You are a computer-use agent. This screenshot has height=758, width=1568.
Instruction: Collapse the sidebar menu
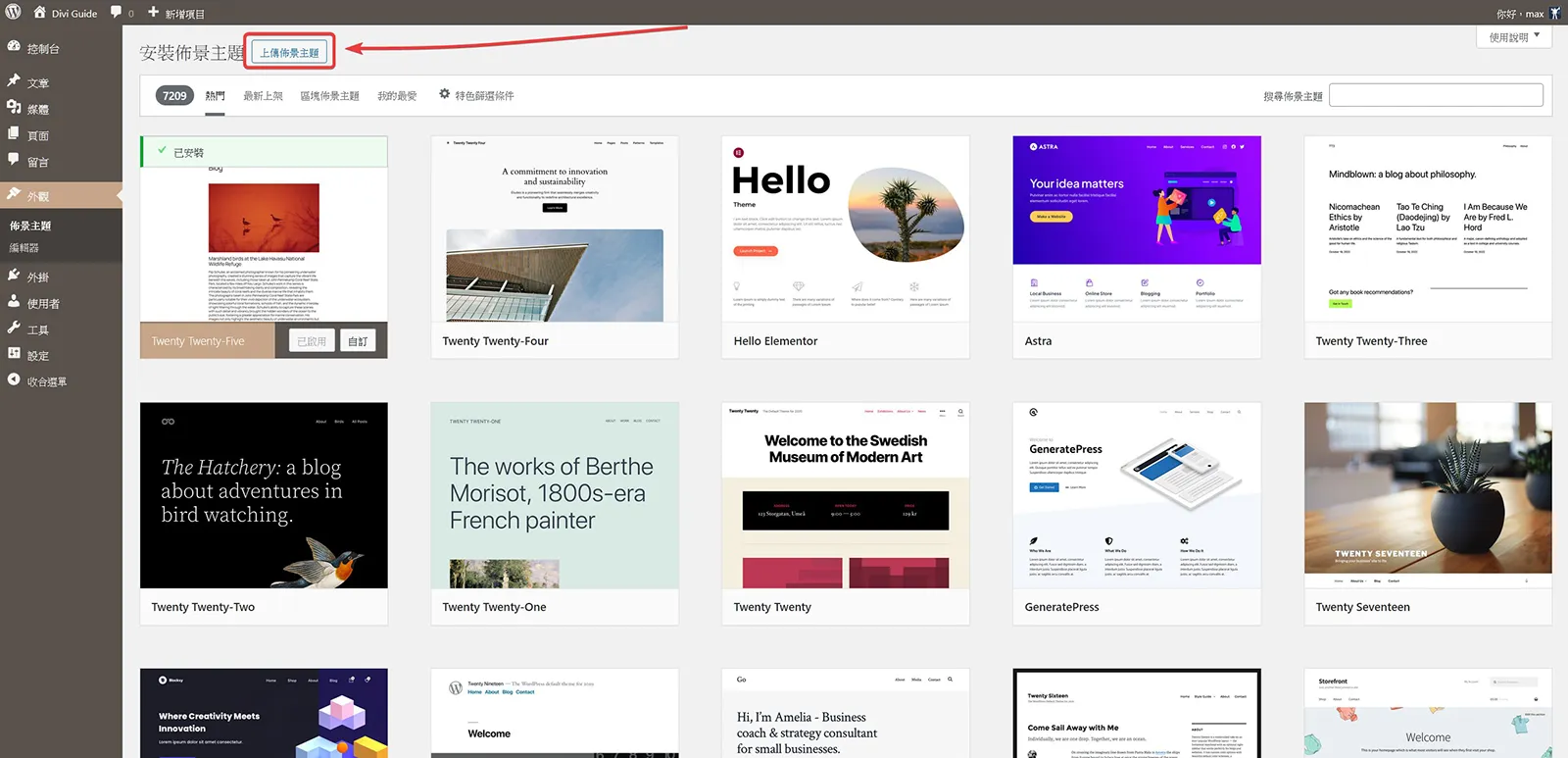coord(37,381)
